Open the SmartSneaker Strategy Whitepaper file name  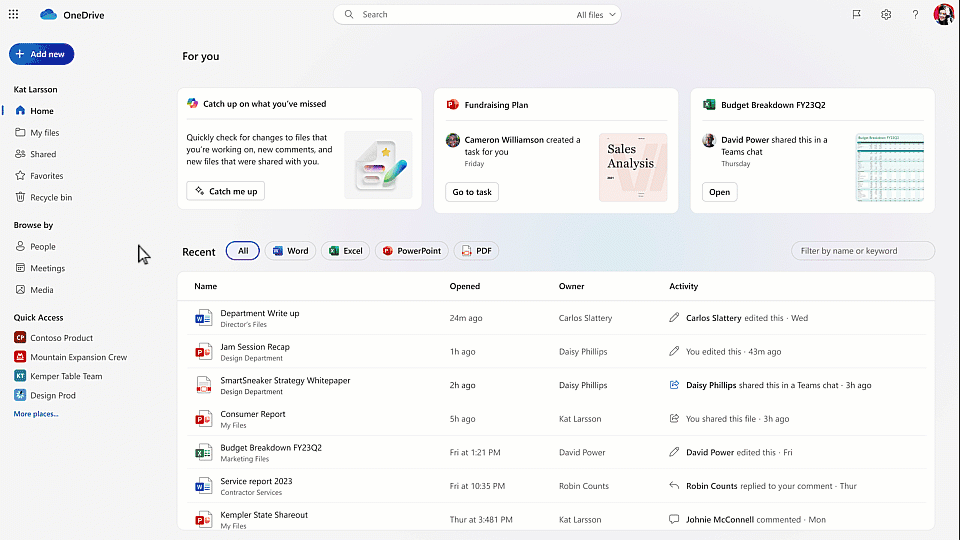(285, 380)
